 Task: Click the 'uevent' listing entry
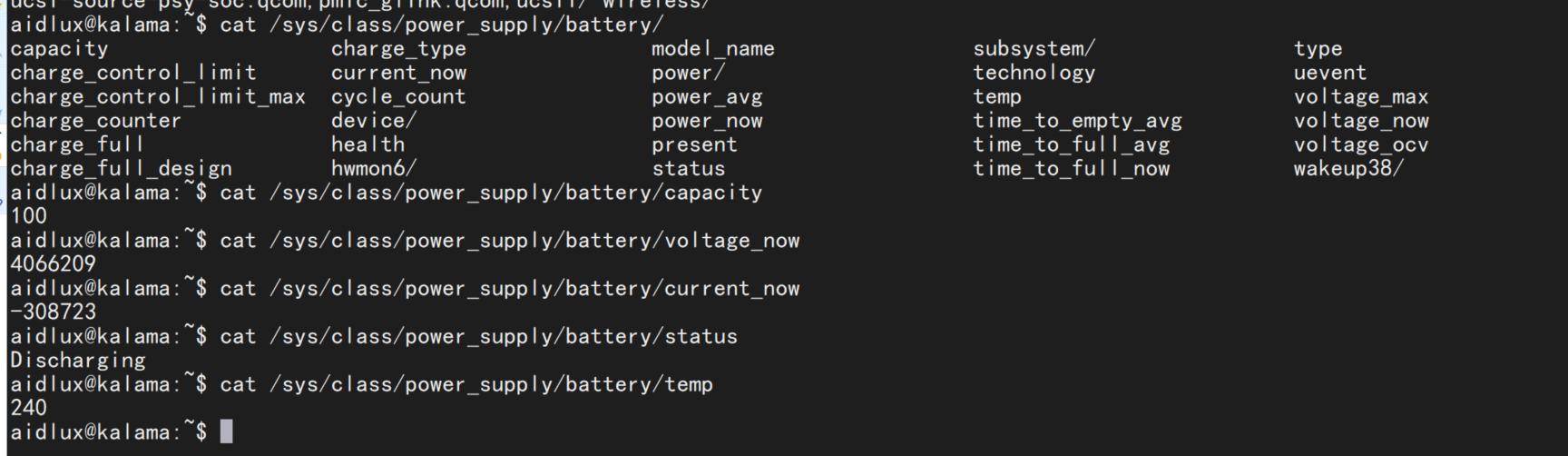(x=1330, y=73)
